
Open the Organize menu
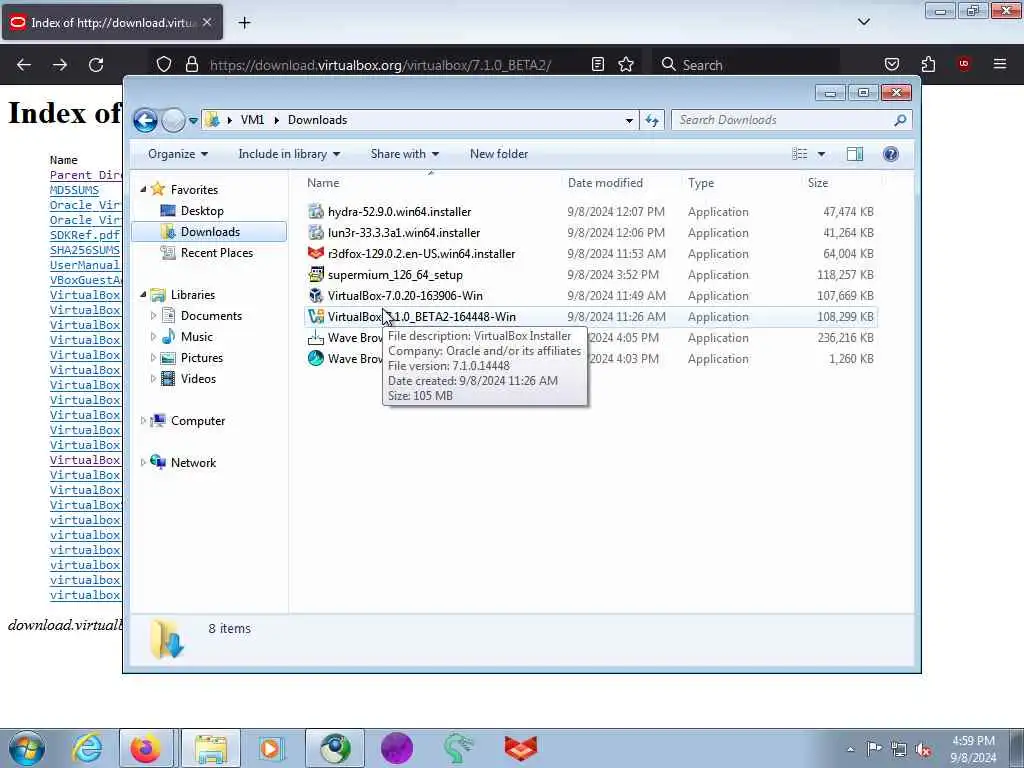(178, 154)
